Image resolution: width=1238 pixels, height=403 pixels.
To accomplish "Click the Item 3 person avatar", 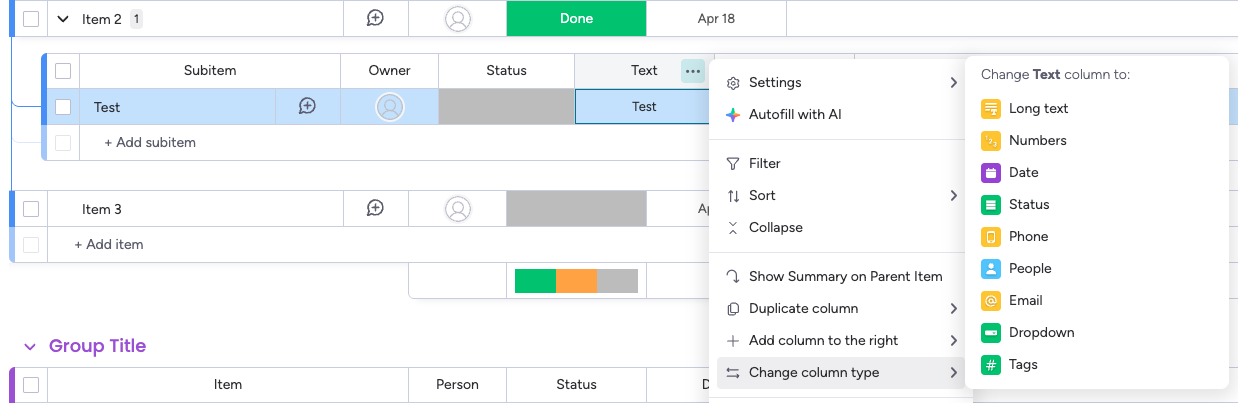I will [x=458, y=209].
